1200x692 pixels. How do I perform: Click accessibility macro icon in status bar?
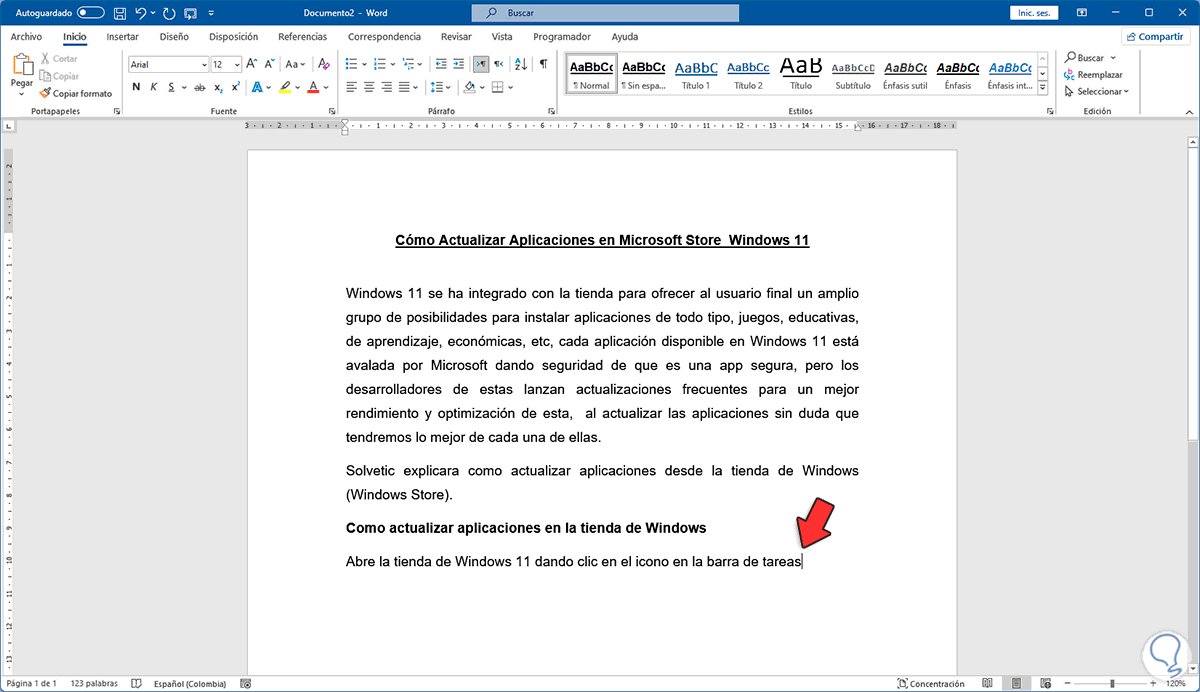tap(246, 684)
